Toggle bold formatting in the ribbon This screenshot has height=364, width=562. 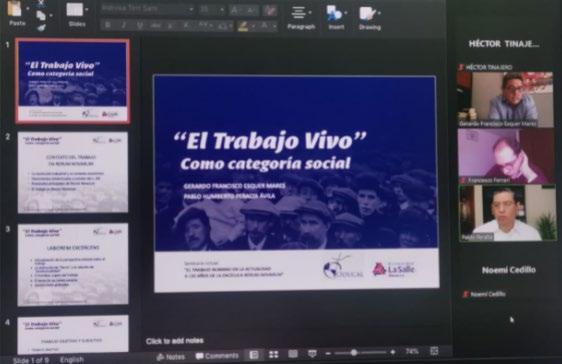pyautogui.click(x=107, y=25)
